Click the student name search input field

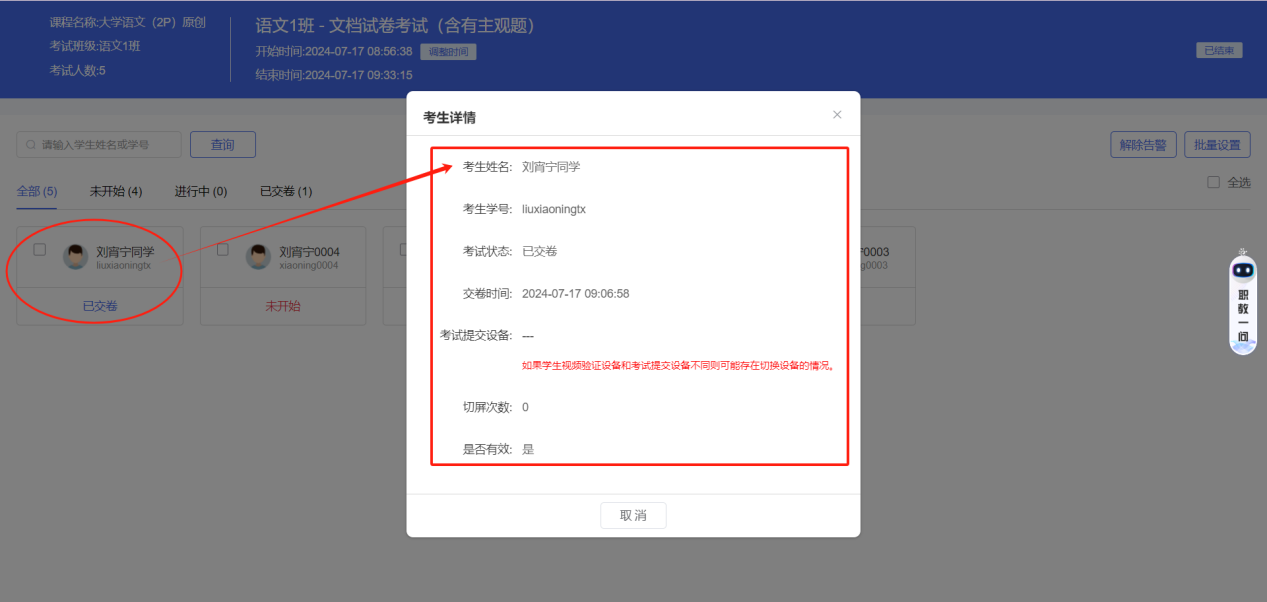tap(100, 144)
